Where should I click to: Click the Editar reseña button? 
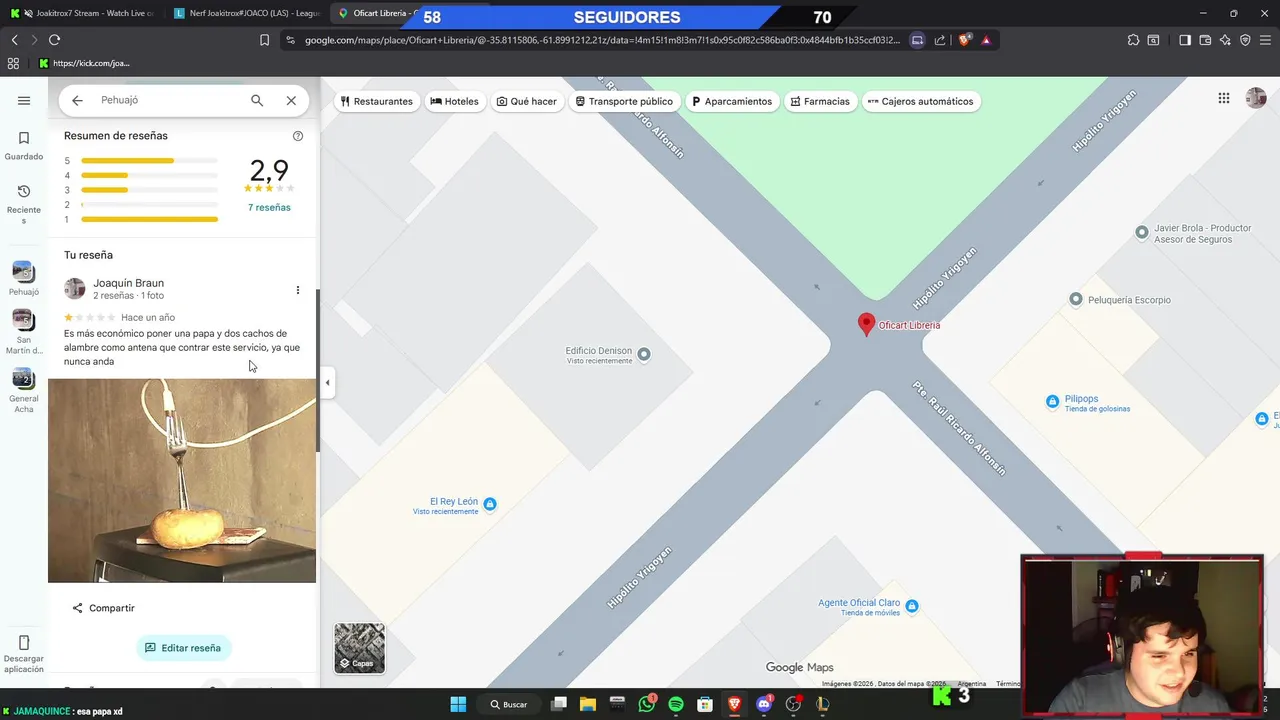pyautogui.click(x=184, y=648)
